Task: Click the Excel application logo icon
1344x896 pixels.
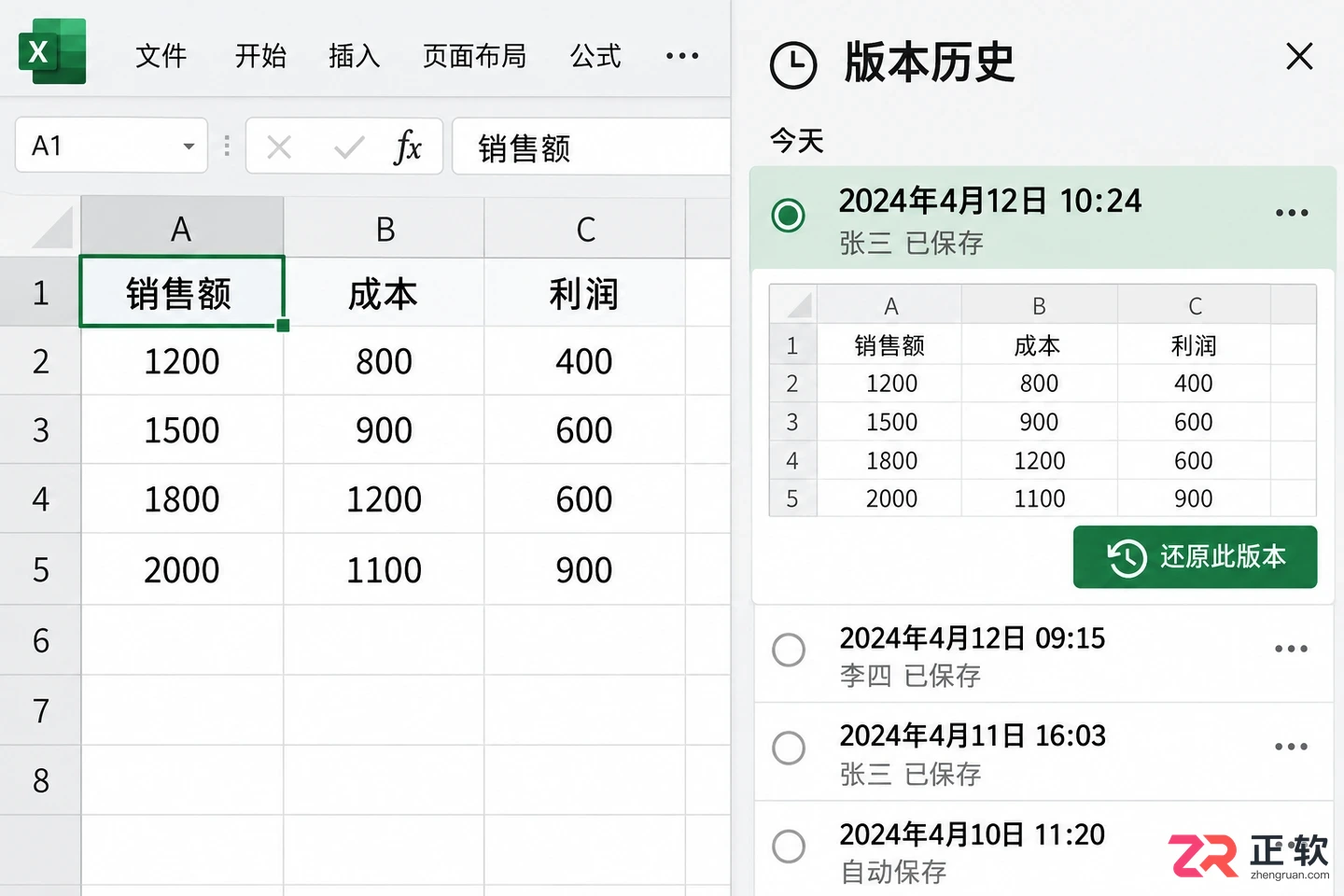Action: click(x=52, y=51)
